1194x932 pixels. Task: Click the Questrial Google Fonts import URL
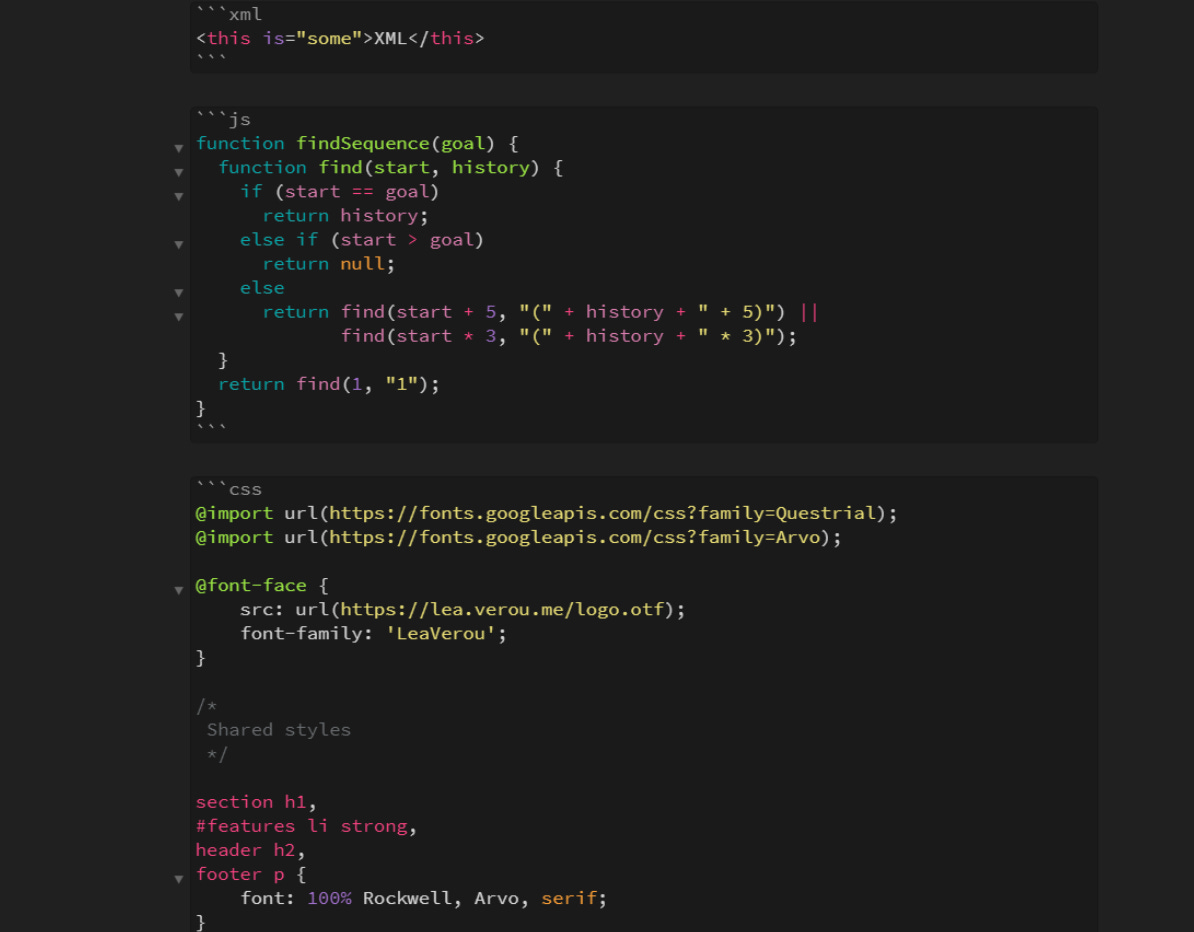[x=602, y=513]
